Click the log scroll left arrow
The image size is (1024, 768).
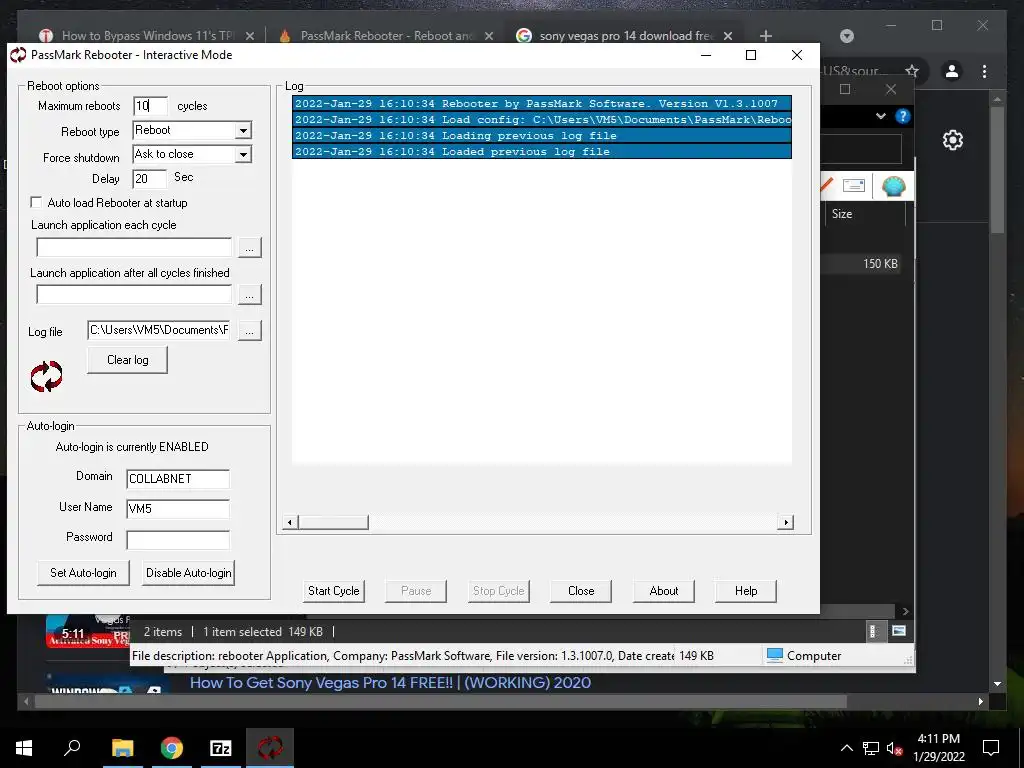[x=290, y=522]
